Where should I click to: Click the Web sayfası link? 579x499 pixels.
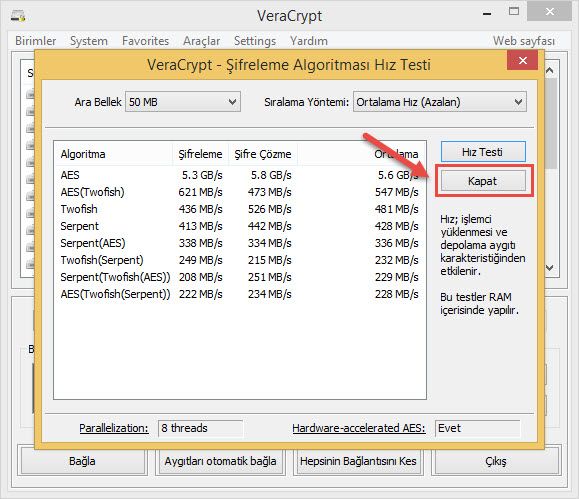pyautogui.click(x=524, y=41)
